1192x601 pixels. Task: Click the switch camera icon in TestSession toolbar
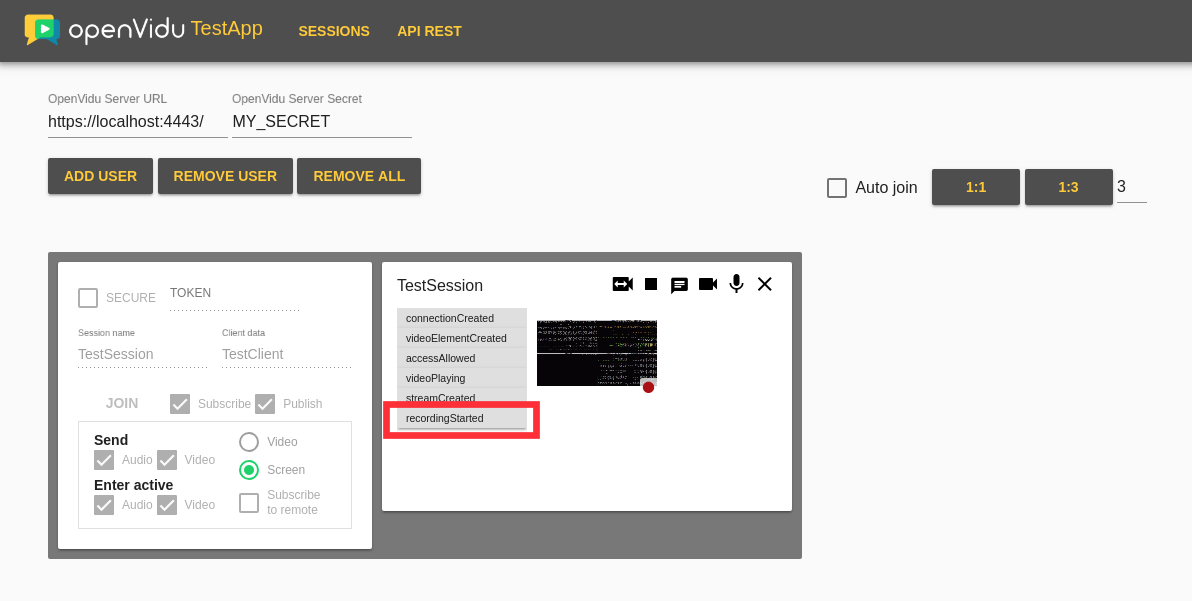622,284
